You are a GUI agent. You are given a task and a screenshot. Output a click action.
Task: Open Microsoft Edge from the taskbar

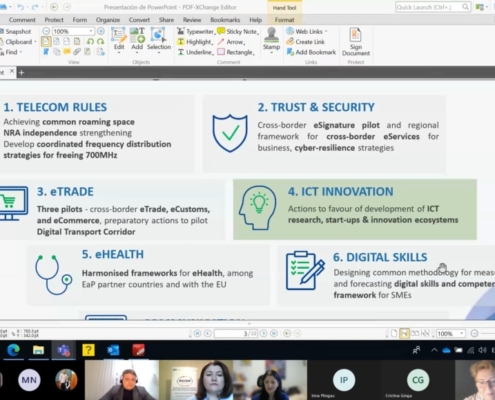[x=13, y=350]
